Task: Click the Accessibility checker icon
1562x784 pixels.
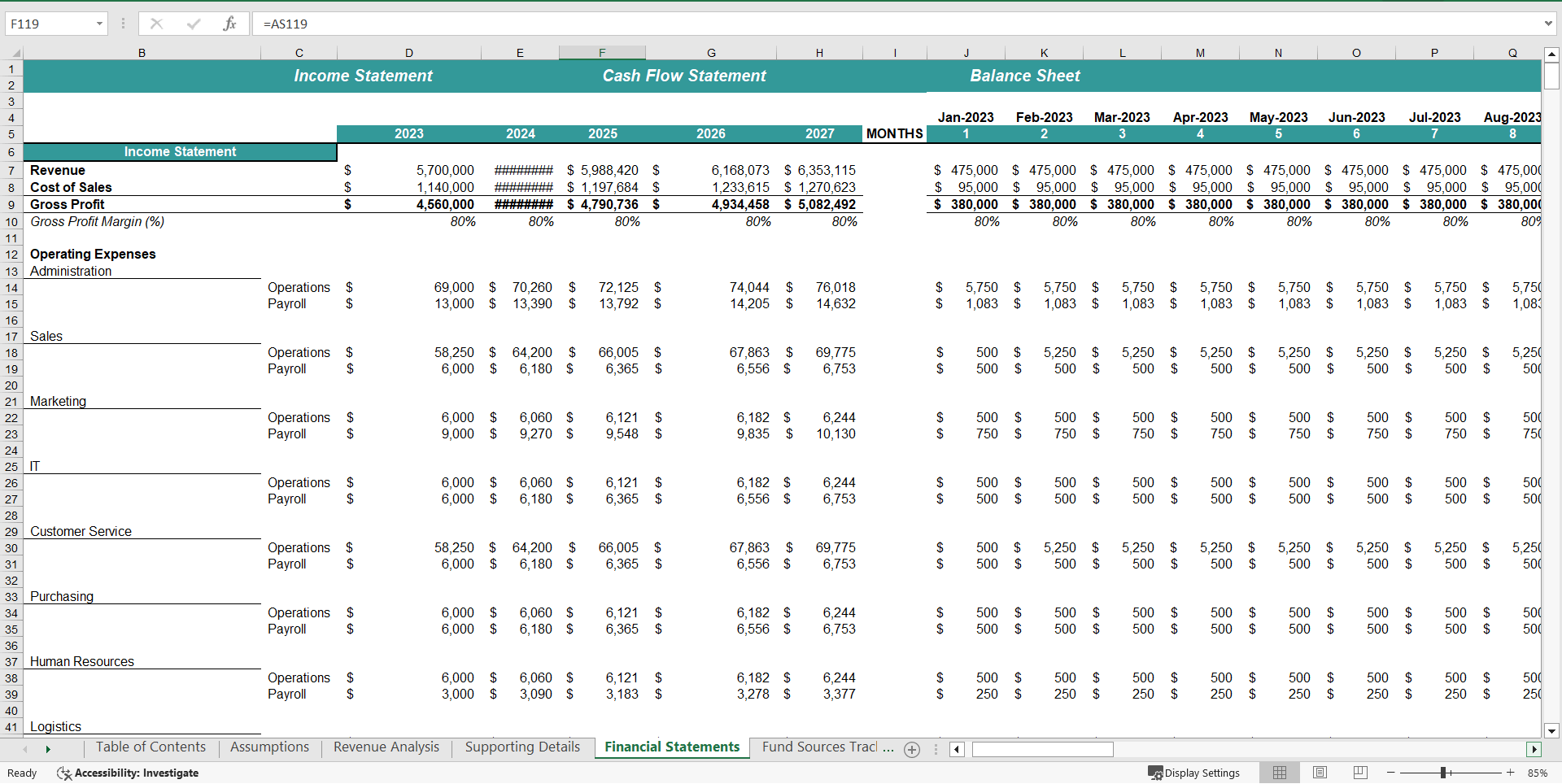Action: click(x=64, y=773)
